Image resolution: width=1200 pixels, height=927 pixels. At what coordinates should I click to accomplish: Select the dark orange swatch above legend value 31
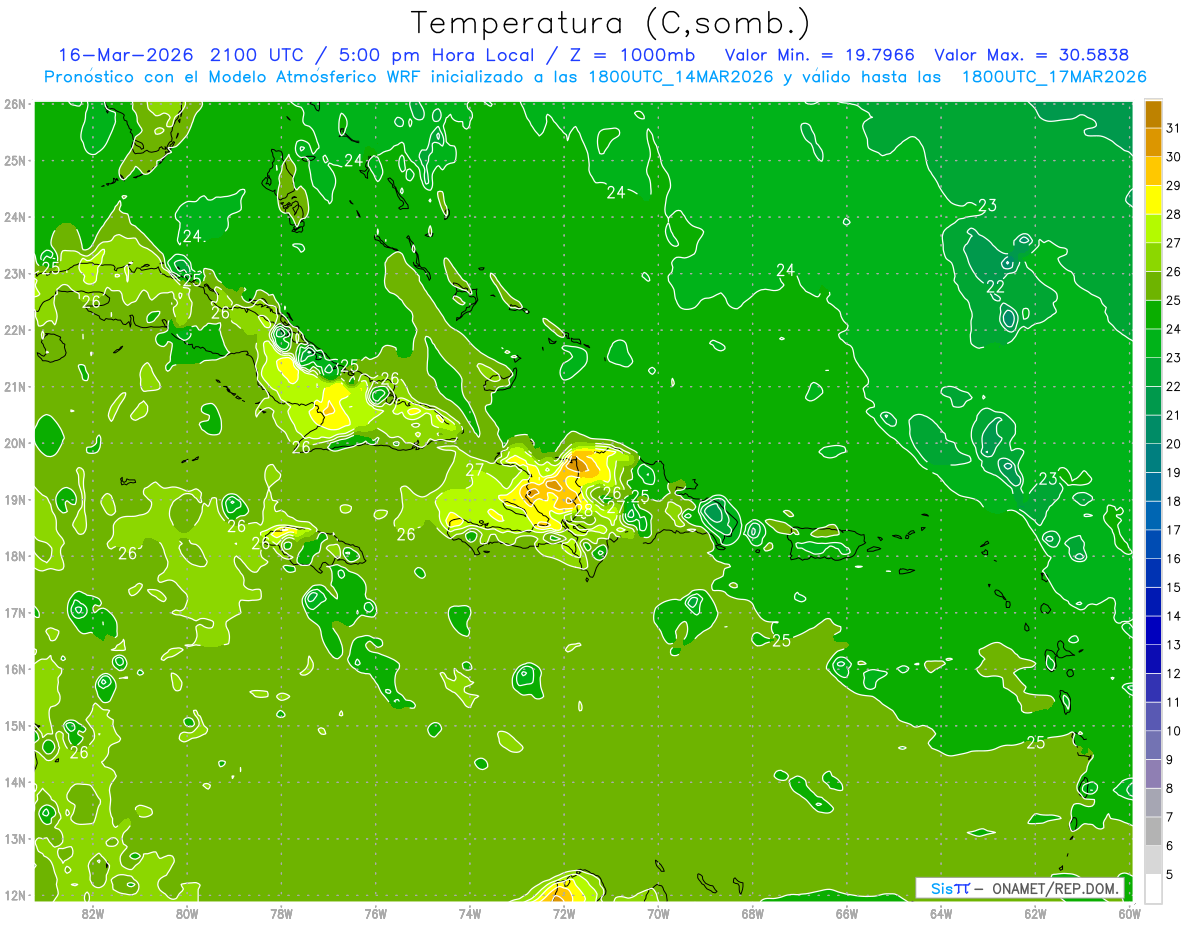[x=1153, y=114]
